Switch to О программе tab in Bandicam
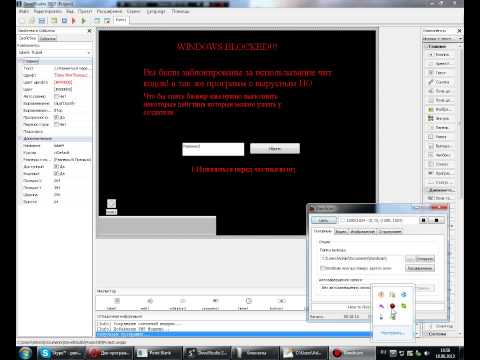The image size is (480, 360). (390, 231)
